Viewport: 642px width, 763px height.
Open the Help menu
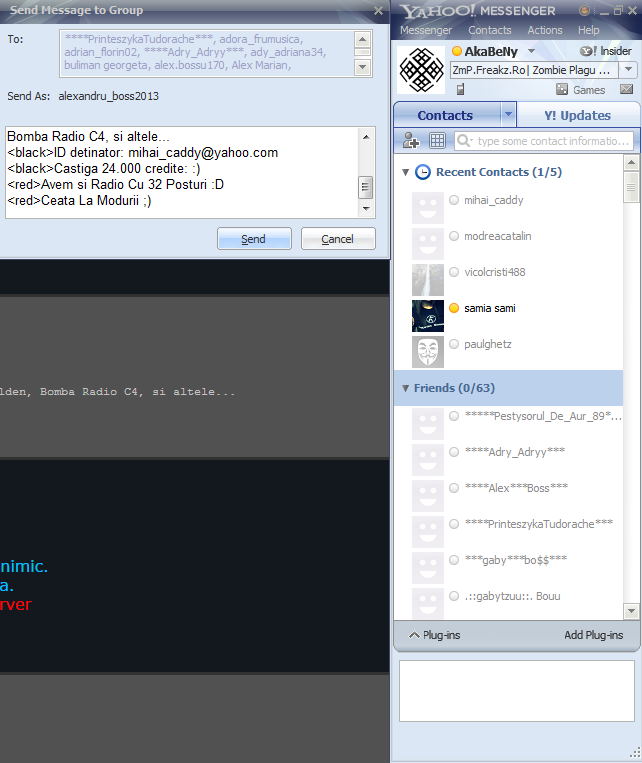coord(588,30)
